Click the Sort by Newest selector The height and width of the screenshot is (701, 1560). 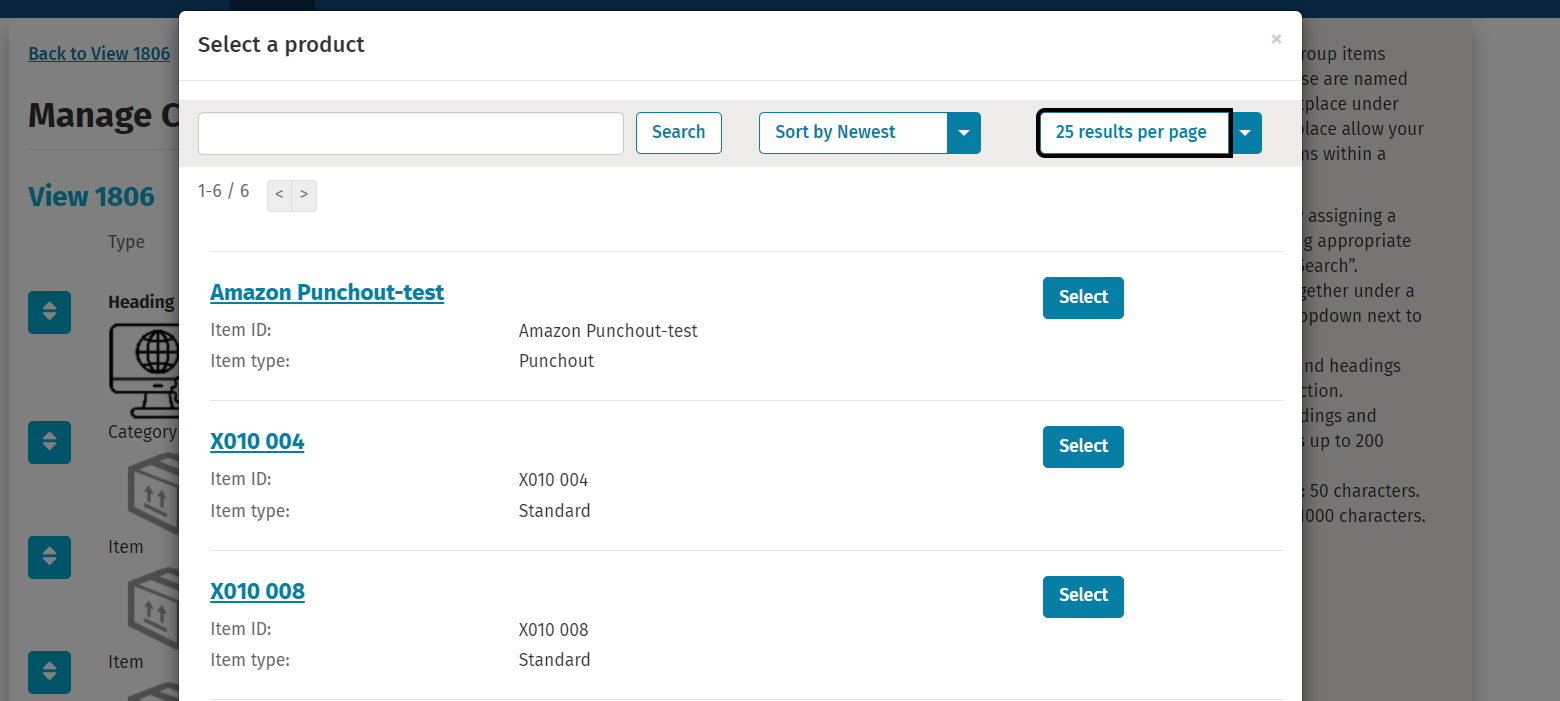tap(852, 133)
